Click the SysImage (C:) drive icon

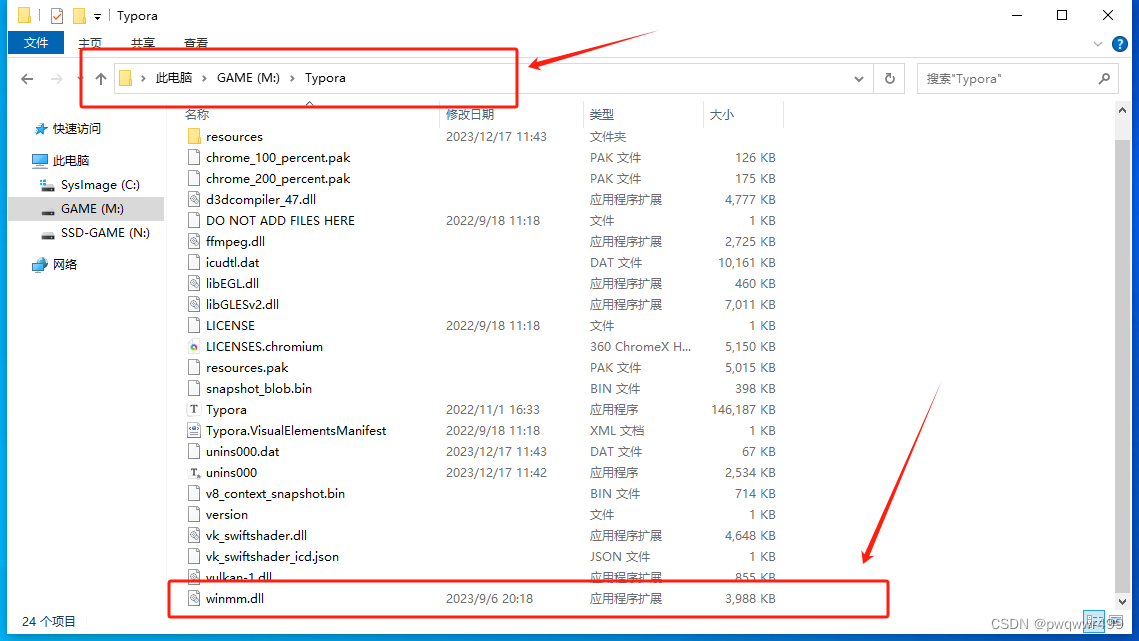[x=47, y=185]
